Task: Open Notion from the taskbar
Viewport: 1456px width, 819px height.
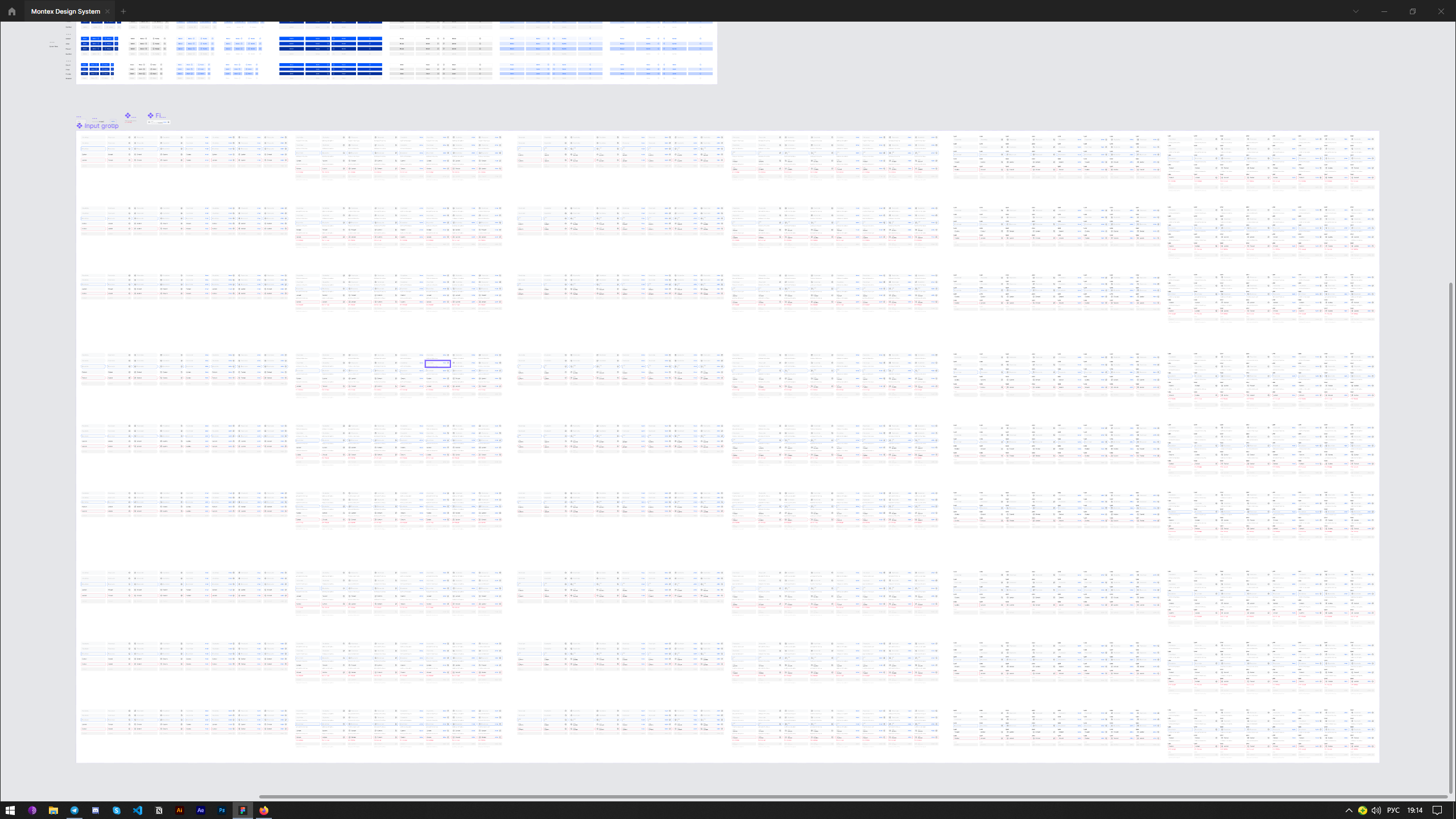Action: (159, 810)
